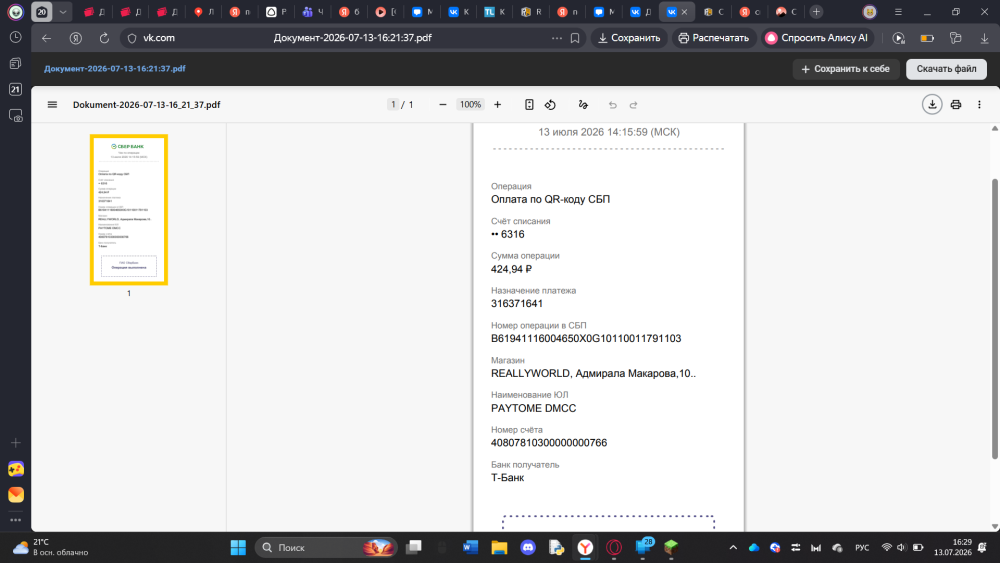Image resolution: width=1000 pixels, height=563 pixels.
Task: Click the taskbar Поиск search box
Action: pyautogui.click(x=327, y=547)
